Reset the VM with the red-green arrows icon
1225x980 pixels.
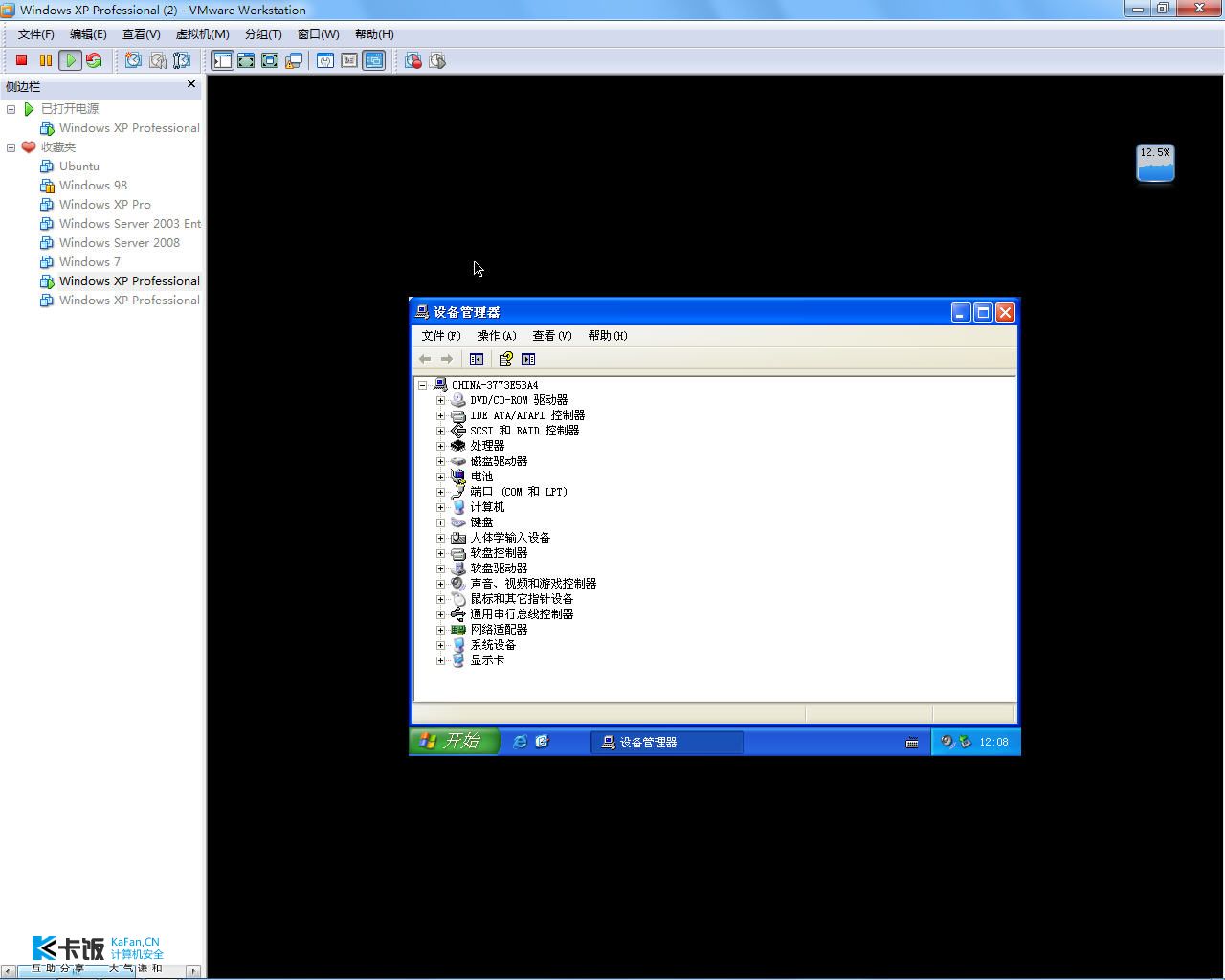tap(94, 60)
